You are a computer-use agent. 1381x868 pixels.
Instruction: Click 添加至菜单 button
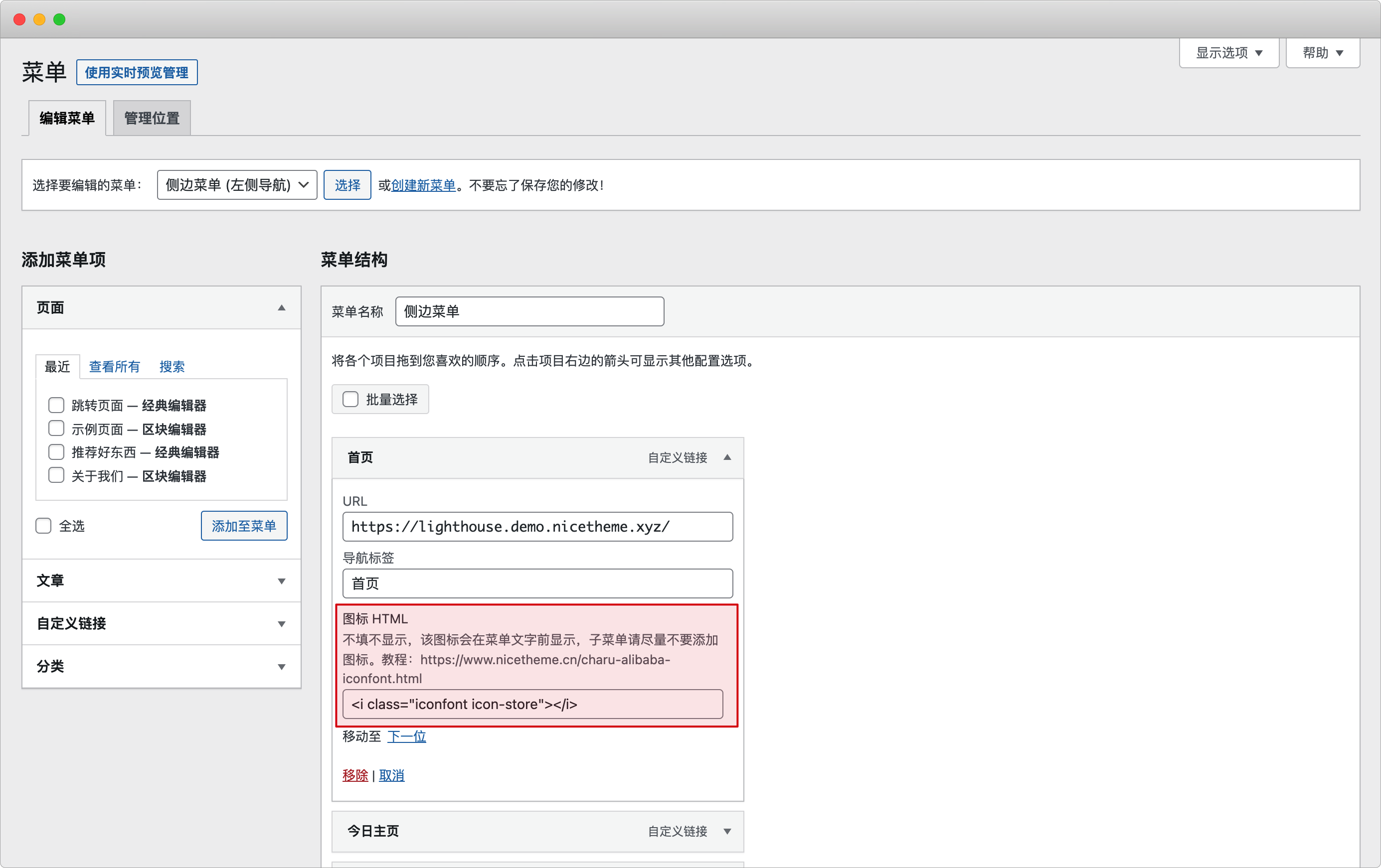coord(244,526)
